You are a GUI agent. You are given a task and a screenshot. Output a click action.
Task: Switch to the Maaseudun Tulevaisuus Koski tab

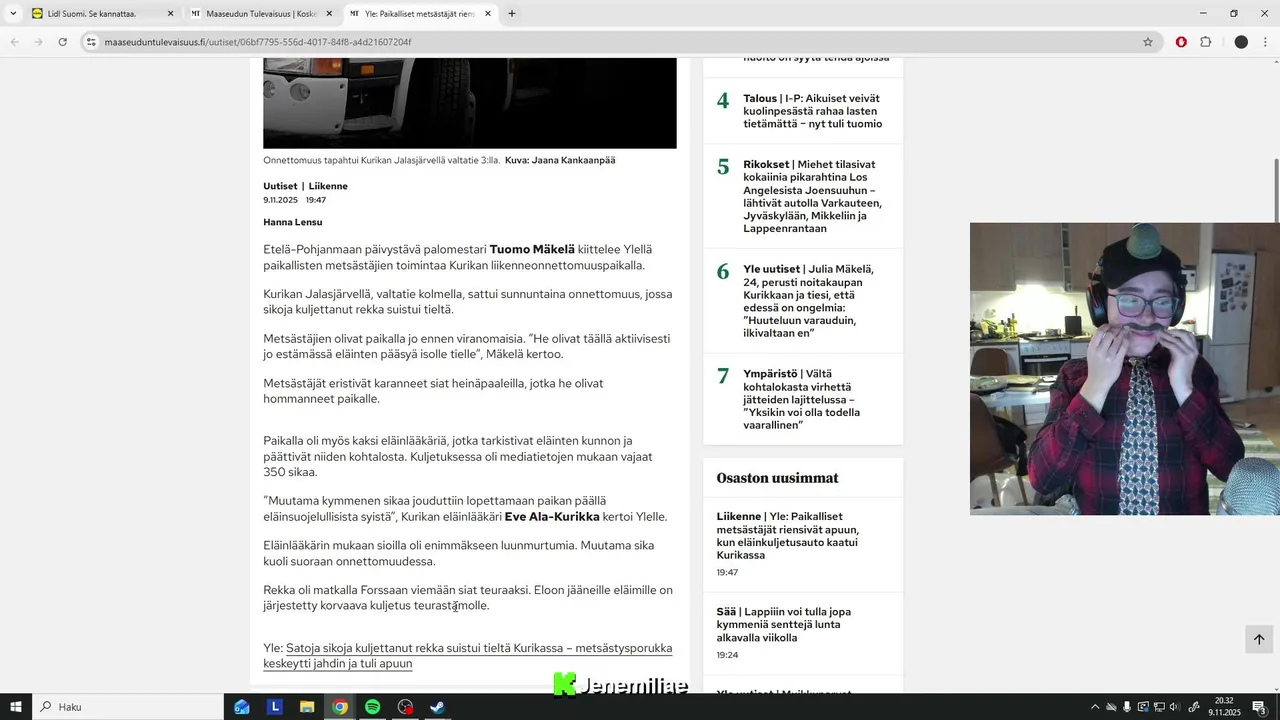click(260, 14)
